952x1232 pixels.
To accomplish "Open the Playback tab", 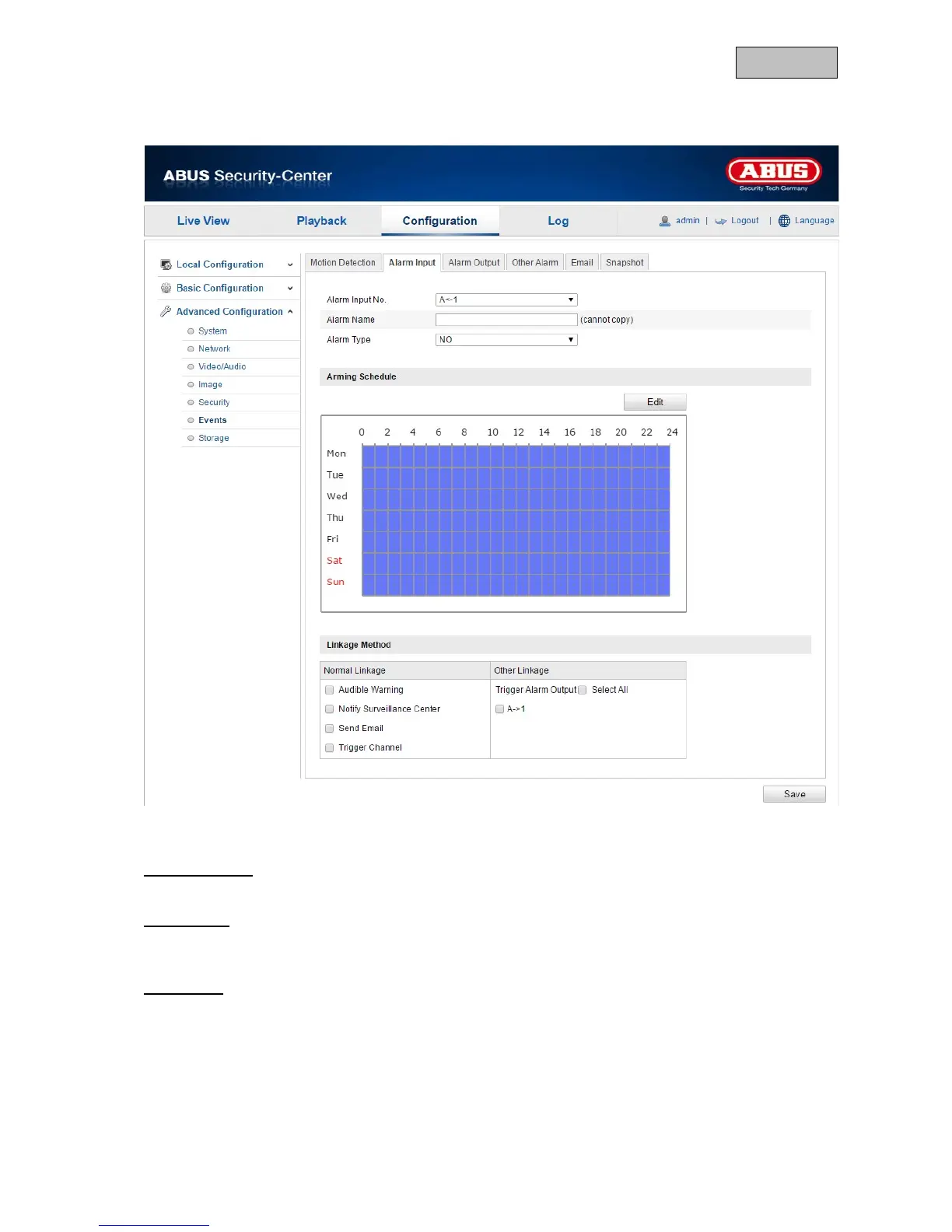I will click(321, 221).
